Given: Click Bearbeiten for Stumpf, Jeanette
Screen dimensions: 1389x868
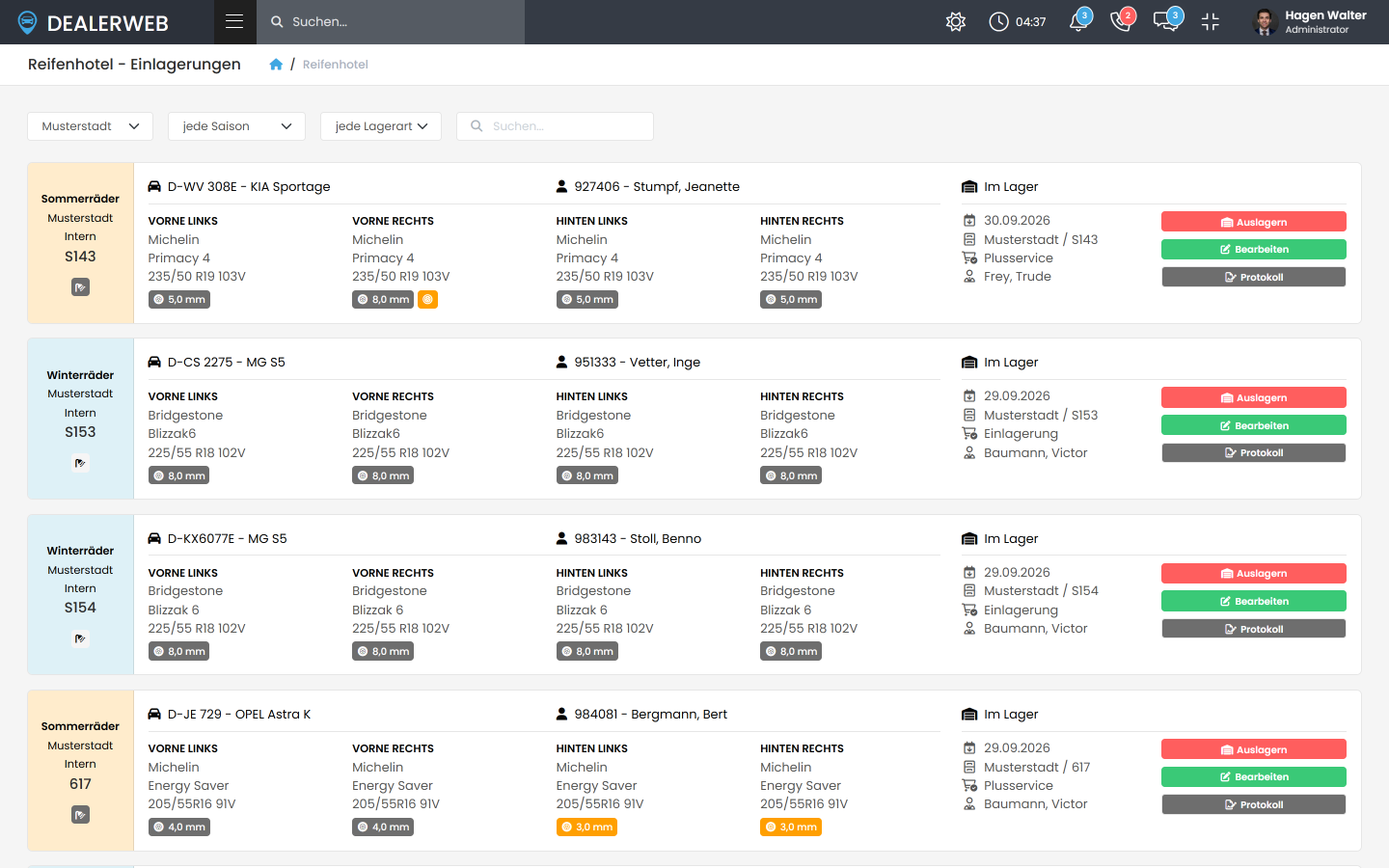Looking at the screenshot, I should (x=1253, y=250).
